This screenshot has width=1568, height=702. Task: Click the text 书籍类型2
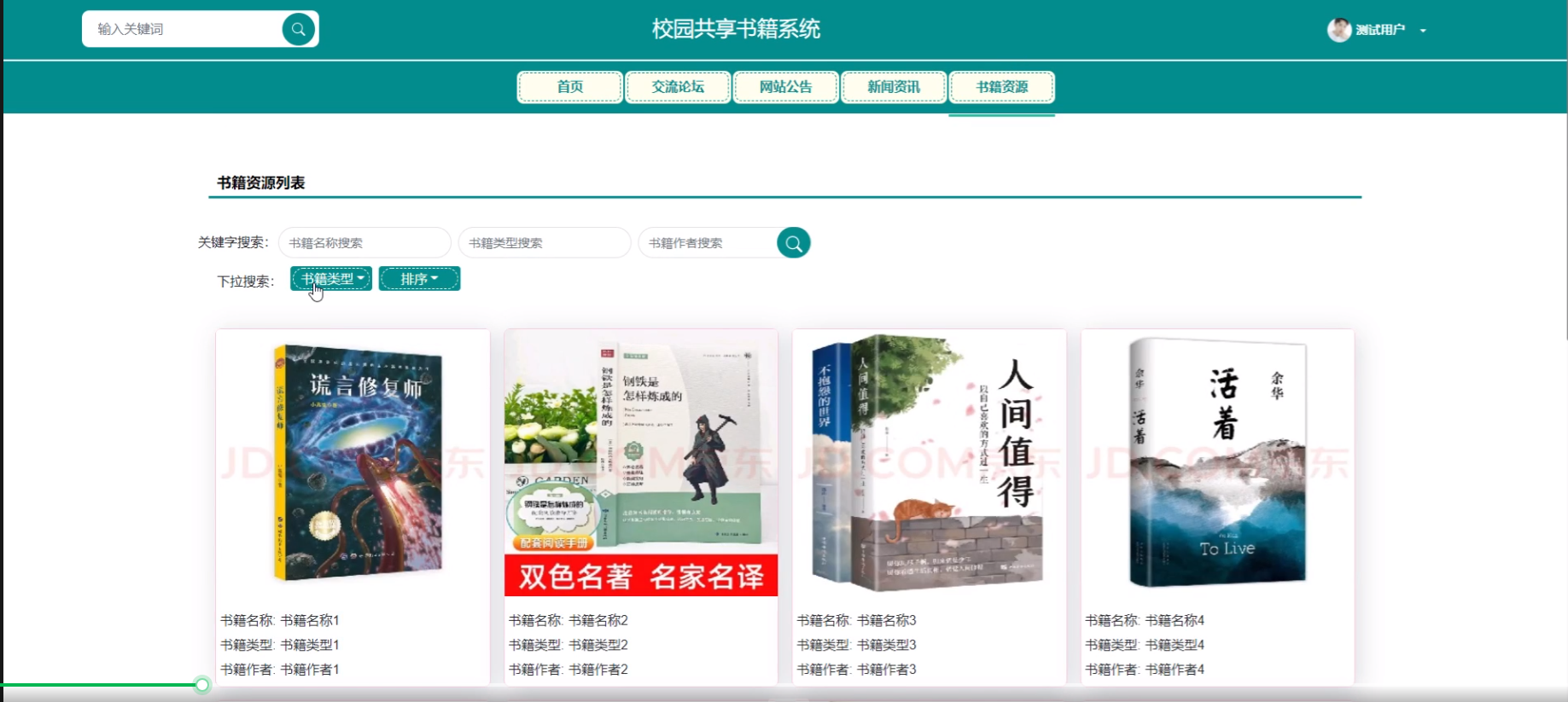coord(598,645)
